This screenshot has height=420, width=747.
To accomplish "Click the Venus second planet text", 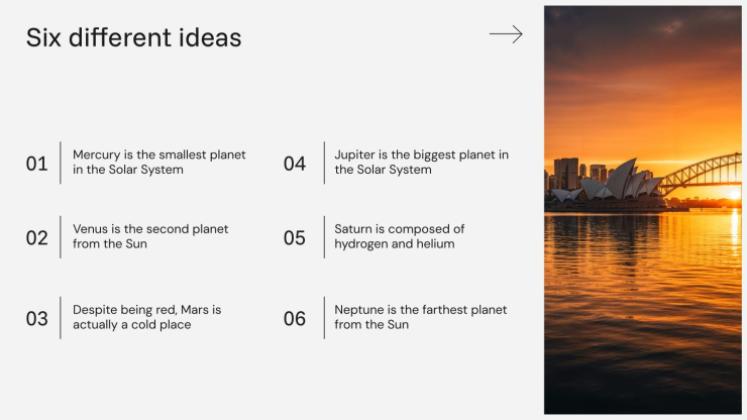I will point(150,236).
